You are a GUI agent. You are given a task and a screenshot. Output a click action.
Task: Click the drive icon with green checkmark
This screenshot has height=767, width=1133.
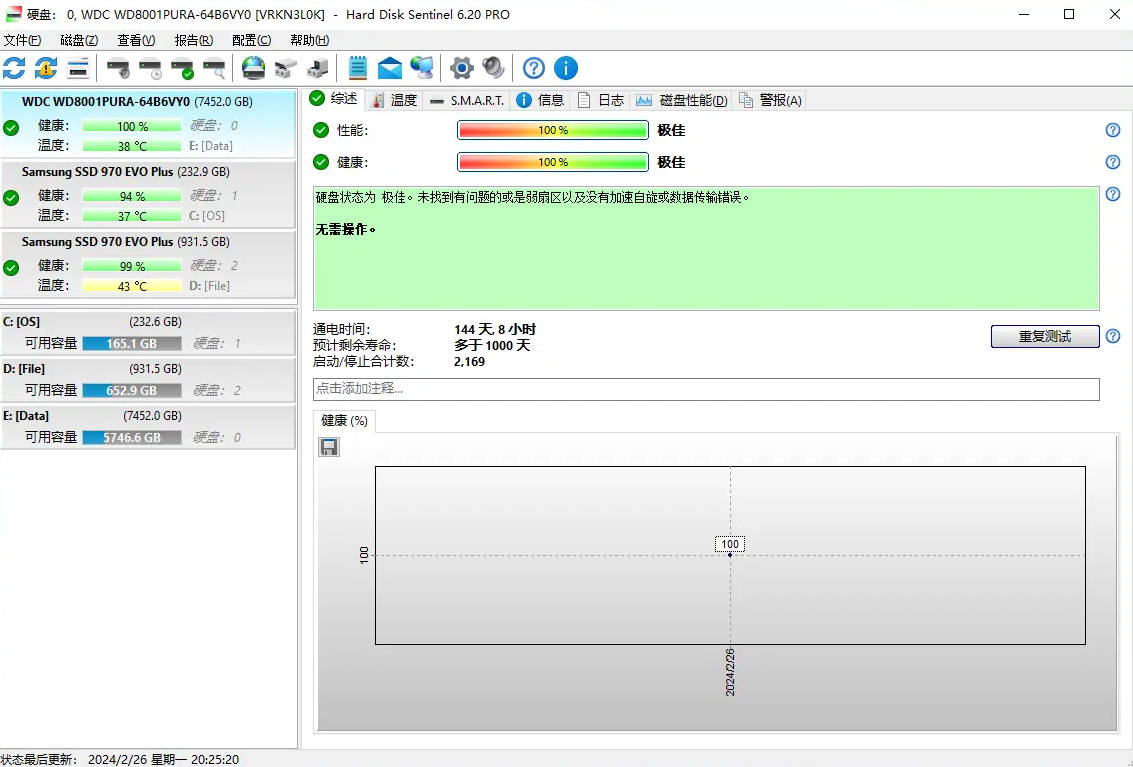click(x=182, y=69)
